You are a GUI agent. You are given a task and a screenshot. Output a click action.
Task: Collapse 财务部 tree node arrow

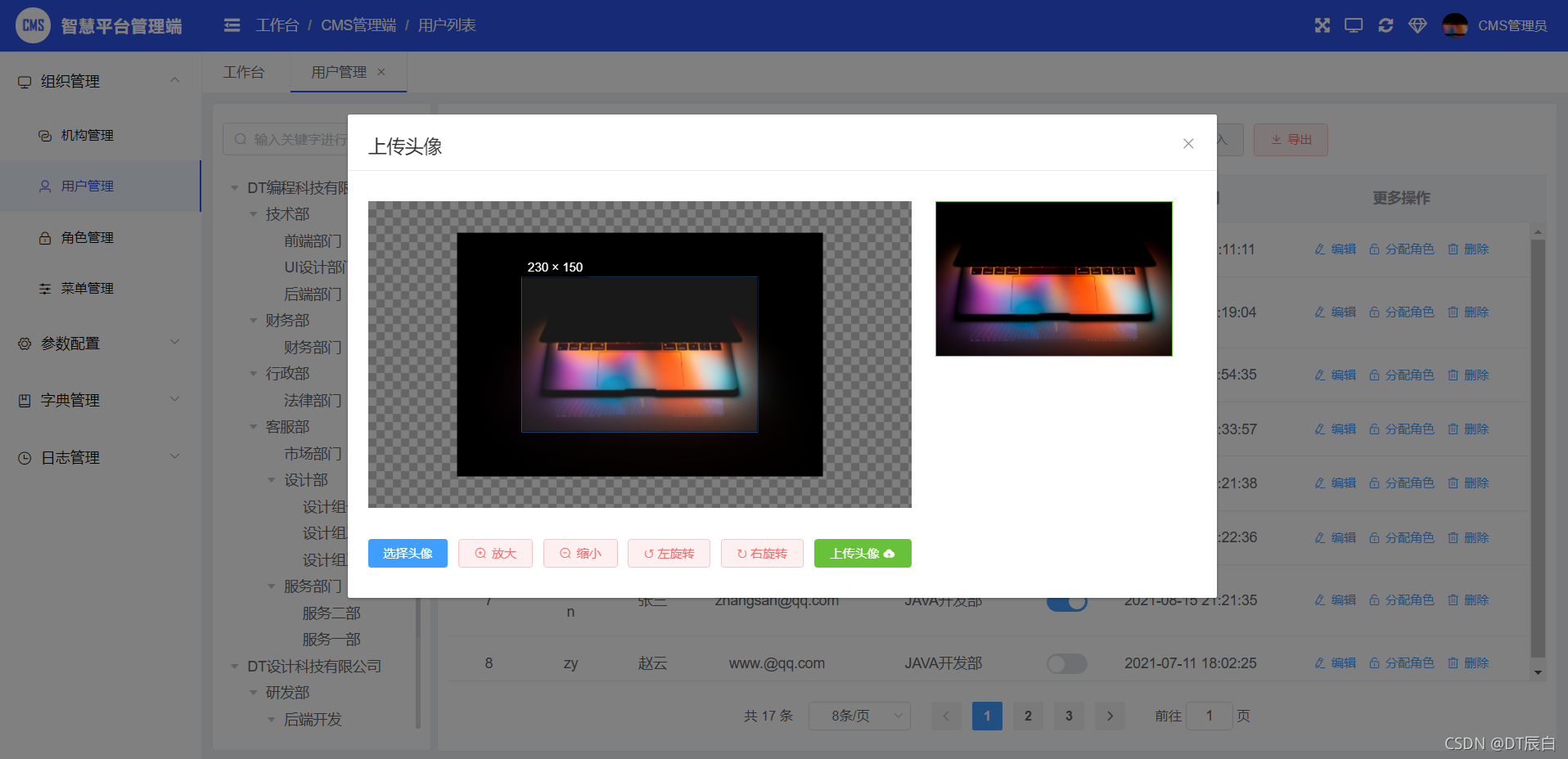click(x=254, y=321)
